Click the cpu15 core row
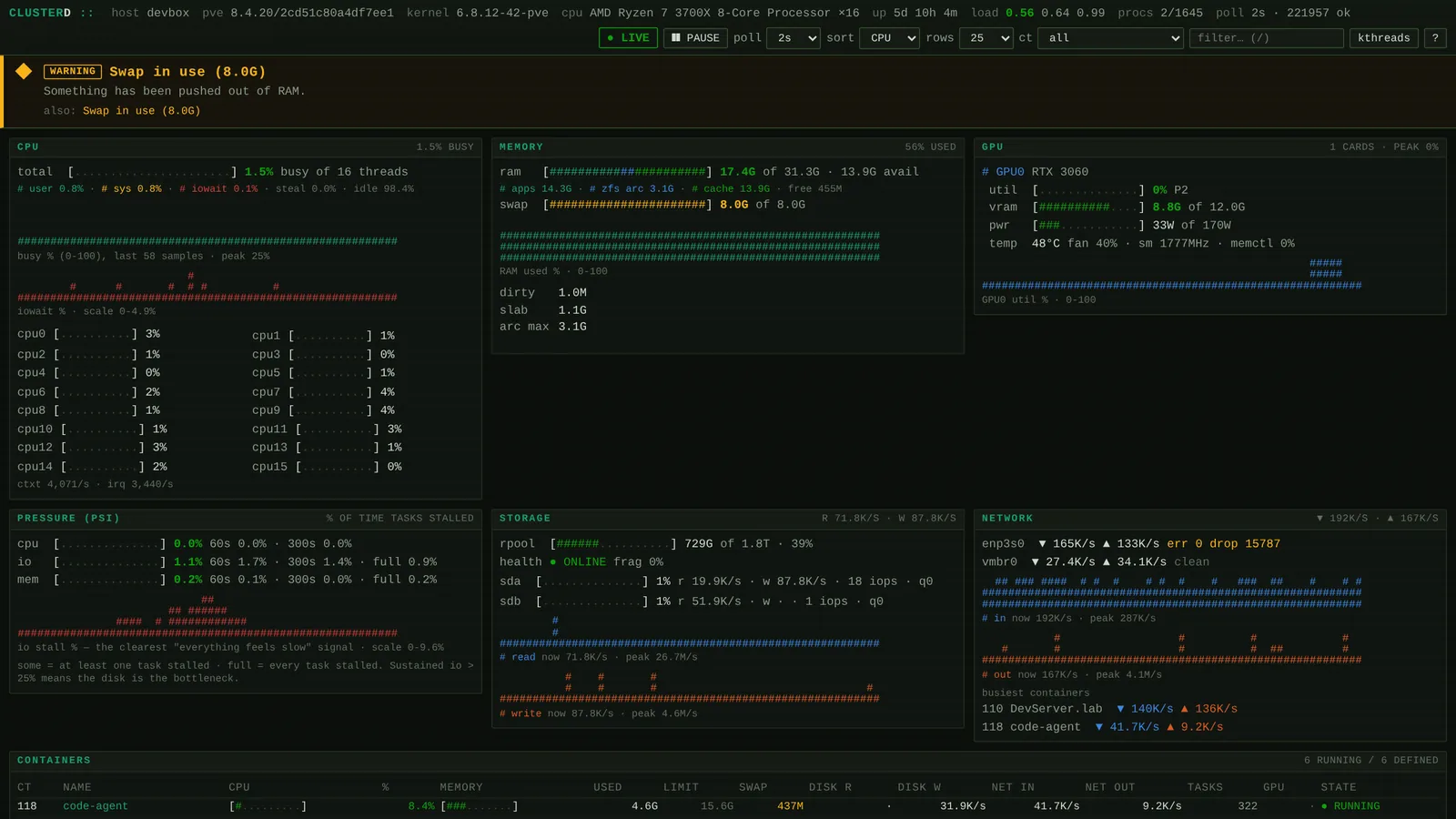1456x819 pixels. click(x=328, y=467)
